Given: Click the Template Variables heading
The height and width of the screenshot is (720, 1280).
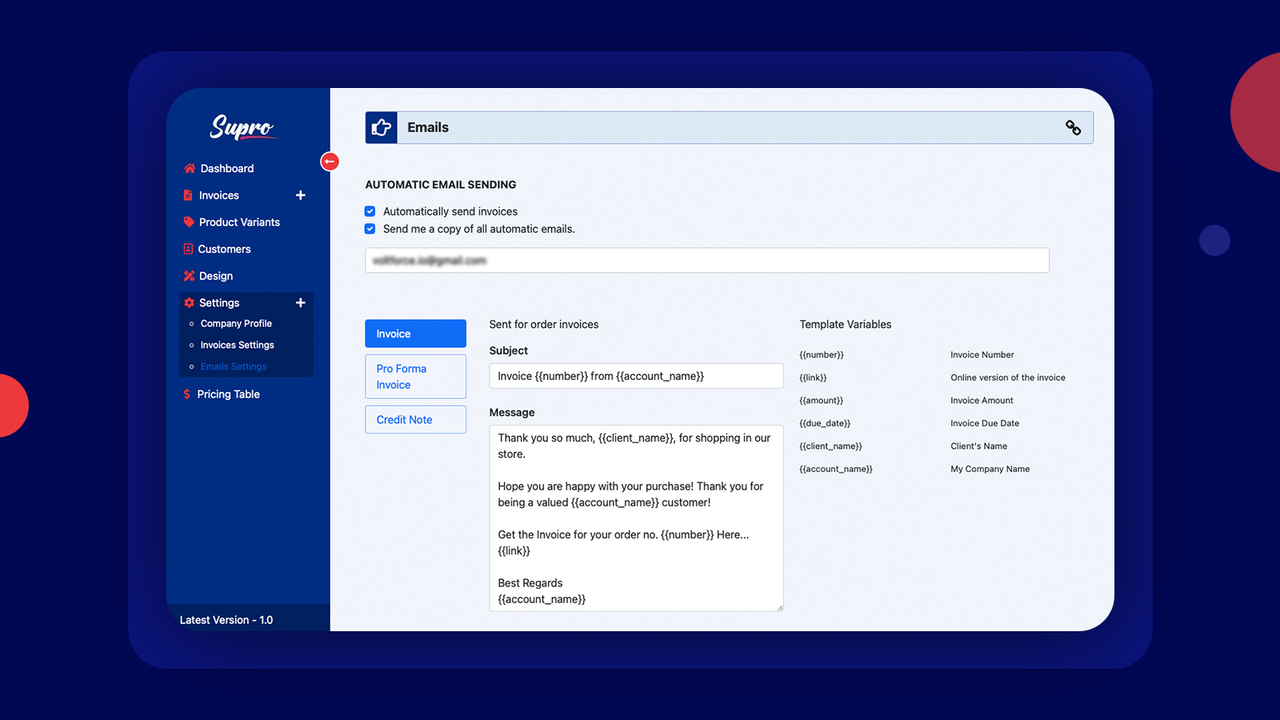Looking at the screenshot, I should [845, 325].
